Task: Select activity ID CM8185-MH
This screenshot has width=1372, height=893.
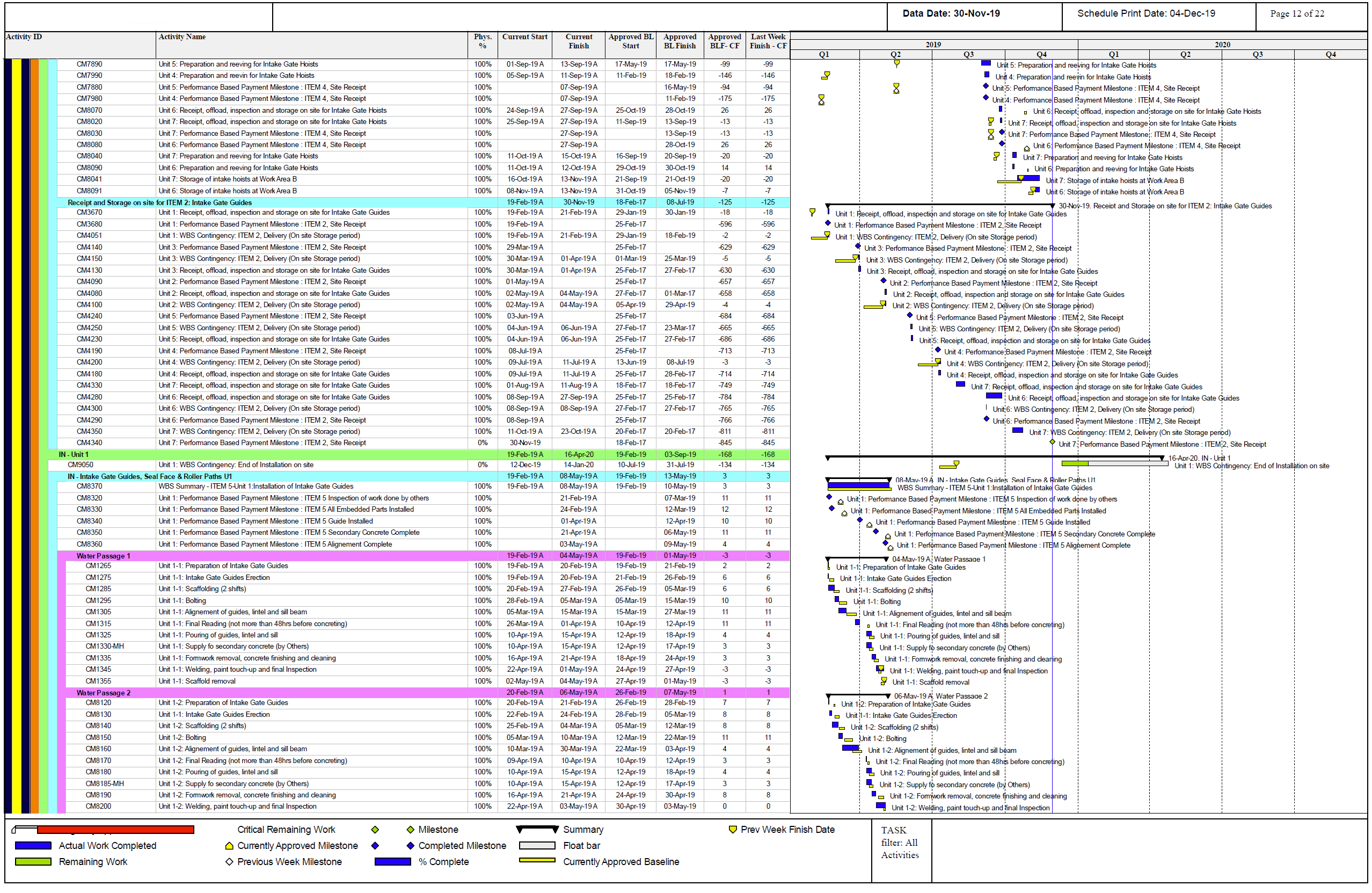Action: pyautogui.click(x=104, y=784)
